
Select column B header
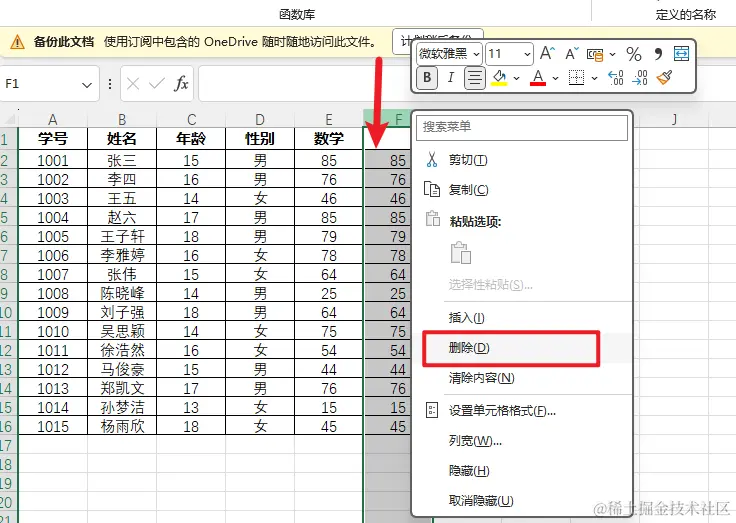click(x=122, y=119)
